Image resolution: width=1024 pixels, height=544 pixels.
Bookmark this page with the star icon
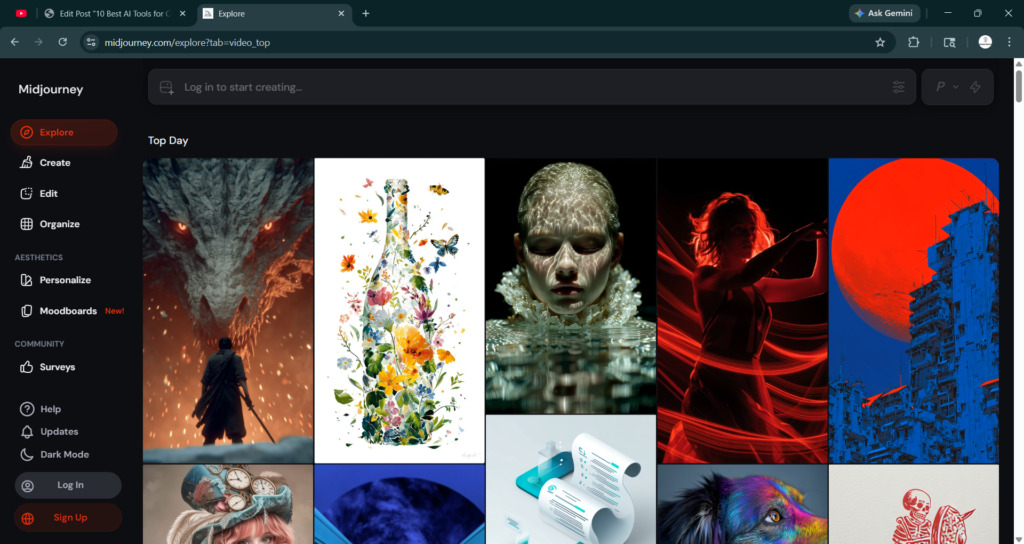880,42
